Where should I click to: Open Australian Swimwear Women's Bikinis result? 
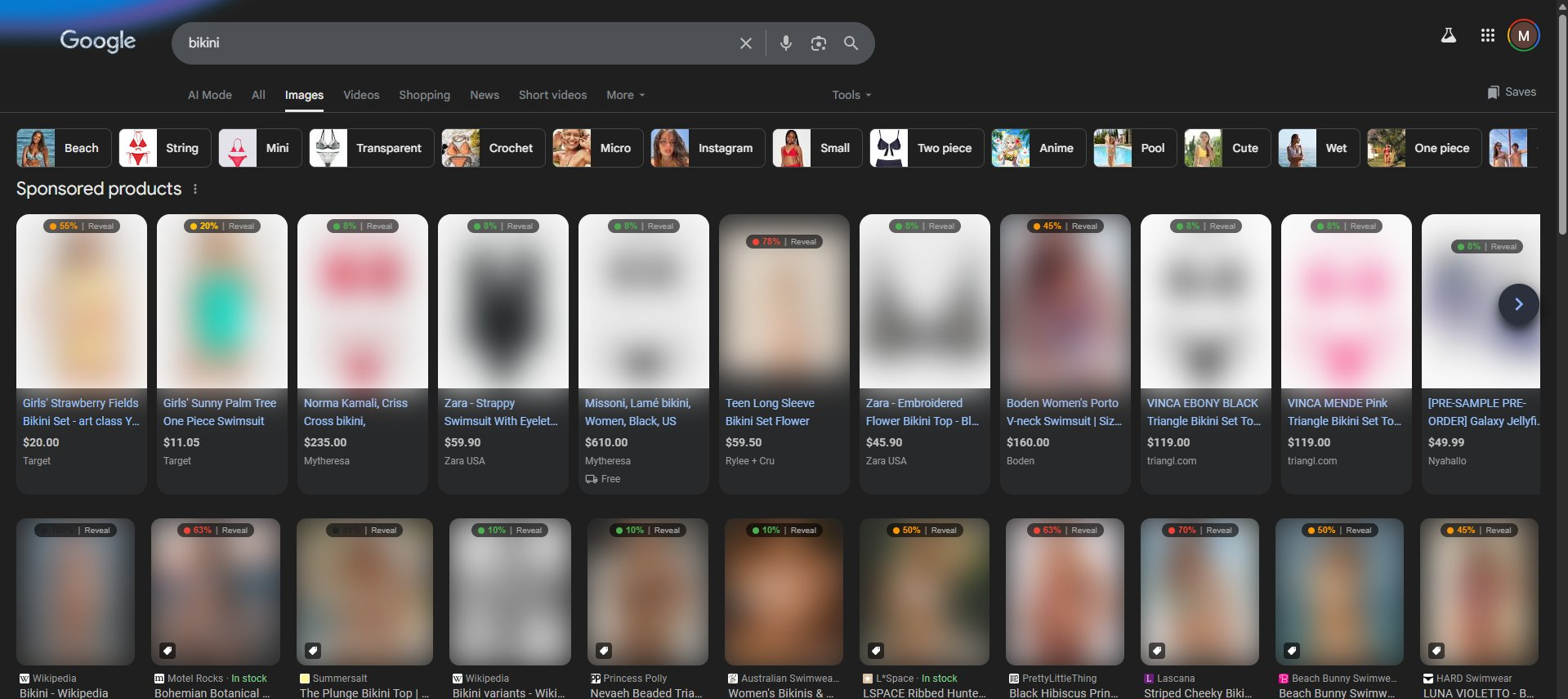click(x=781, y=692)
